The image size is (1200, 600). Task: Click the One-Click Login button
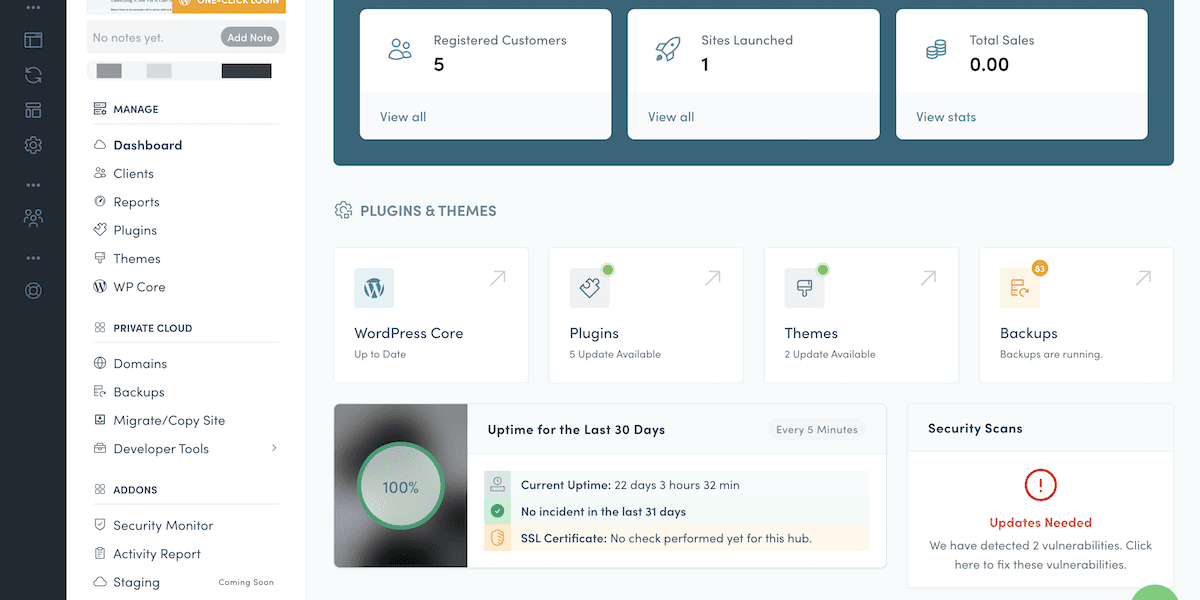[x=229, y=5]
